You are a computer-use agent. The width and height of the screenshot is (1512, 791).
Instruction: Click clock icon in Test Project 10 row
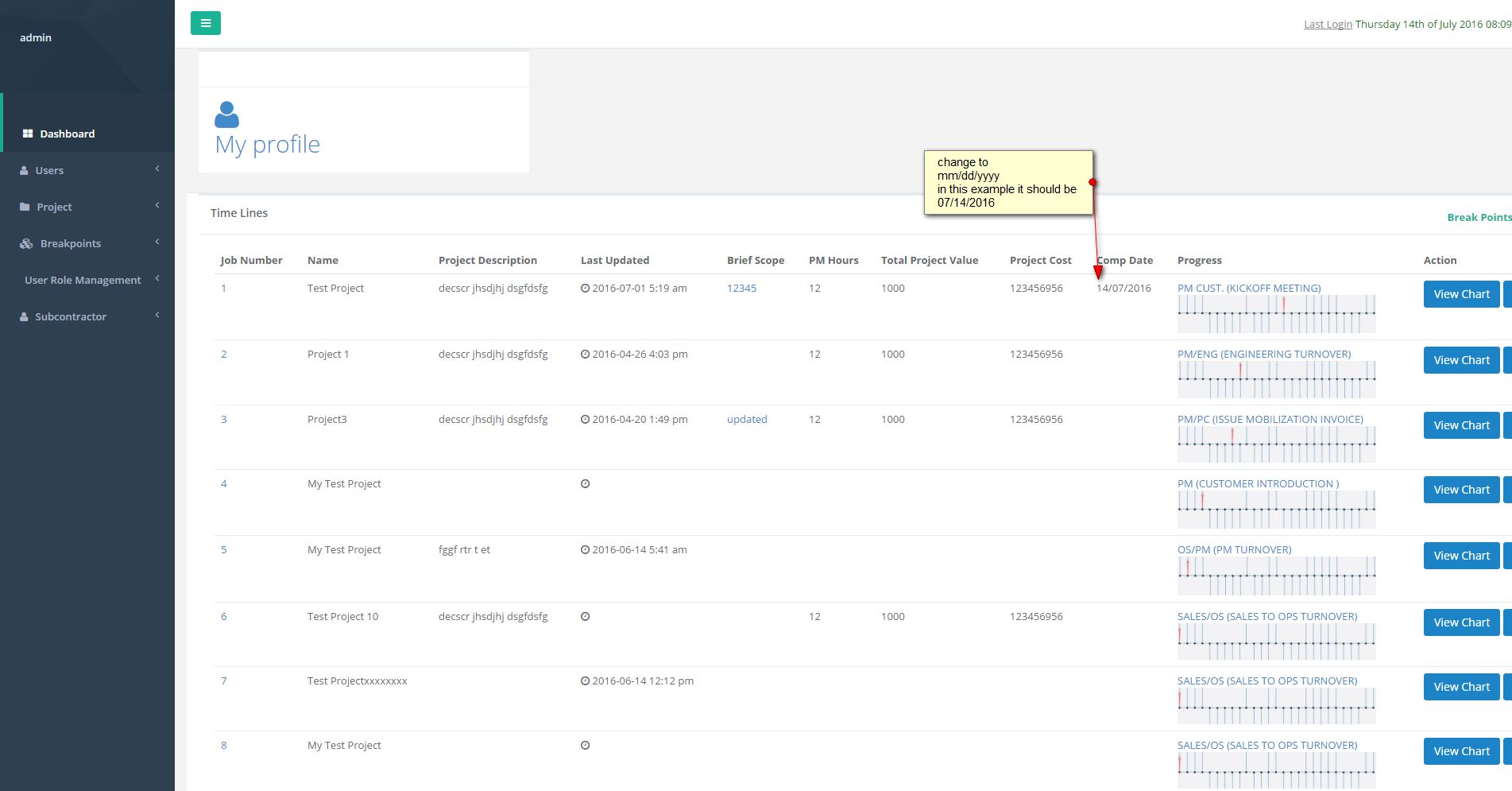pyautogui.click(x=585, y=617)
